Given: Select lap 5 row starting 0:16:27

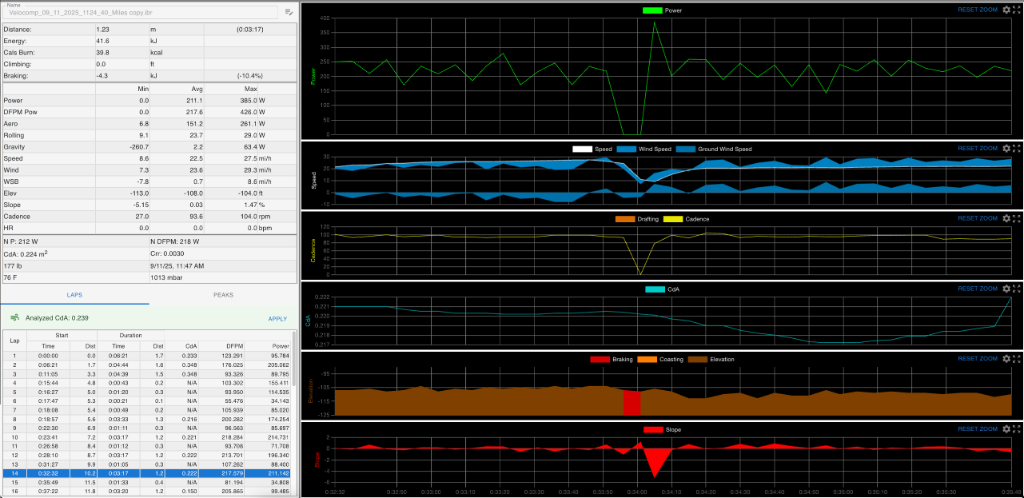Looking at the screenshot, I should pyautogui.click(x=149, y=391).
